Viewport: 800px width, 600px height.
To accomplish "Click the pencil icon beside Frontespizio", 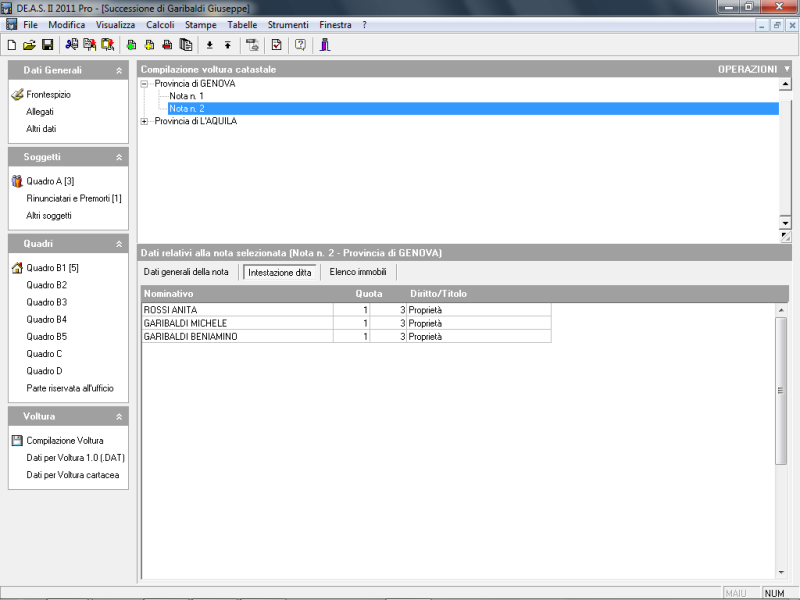I will click(x=17, y=94).
